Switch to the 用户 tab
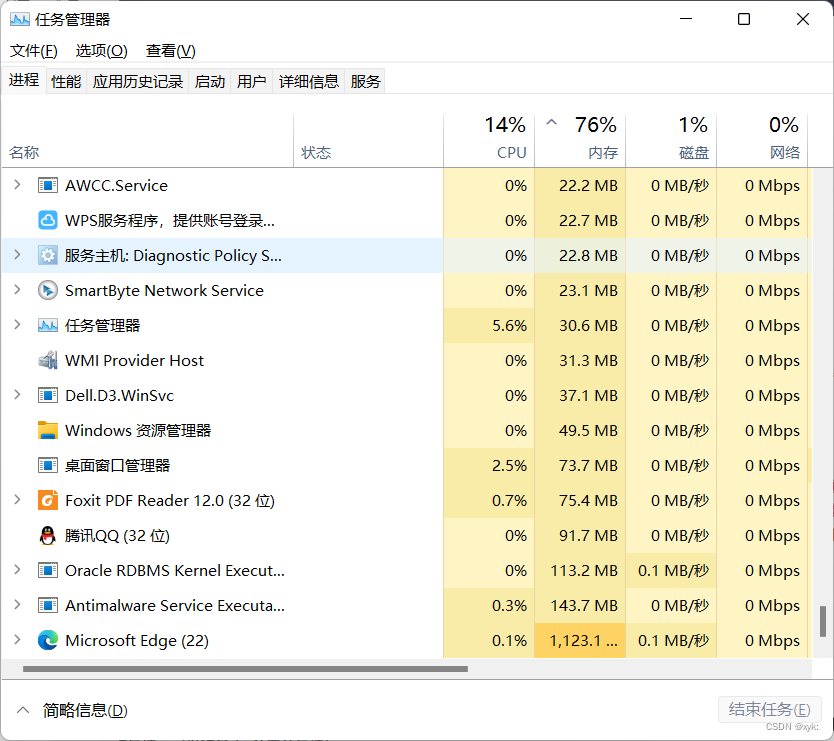The height and width of the screenshot is (741, 834). [x=252, y=81]
